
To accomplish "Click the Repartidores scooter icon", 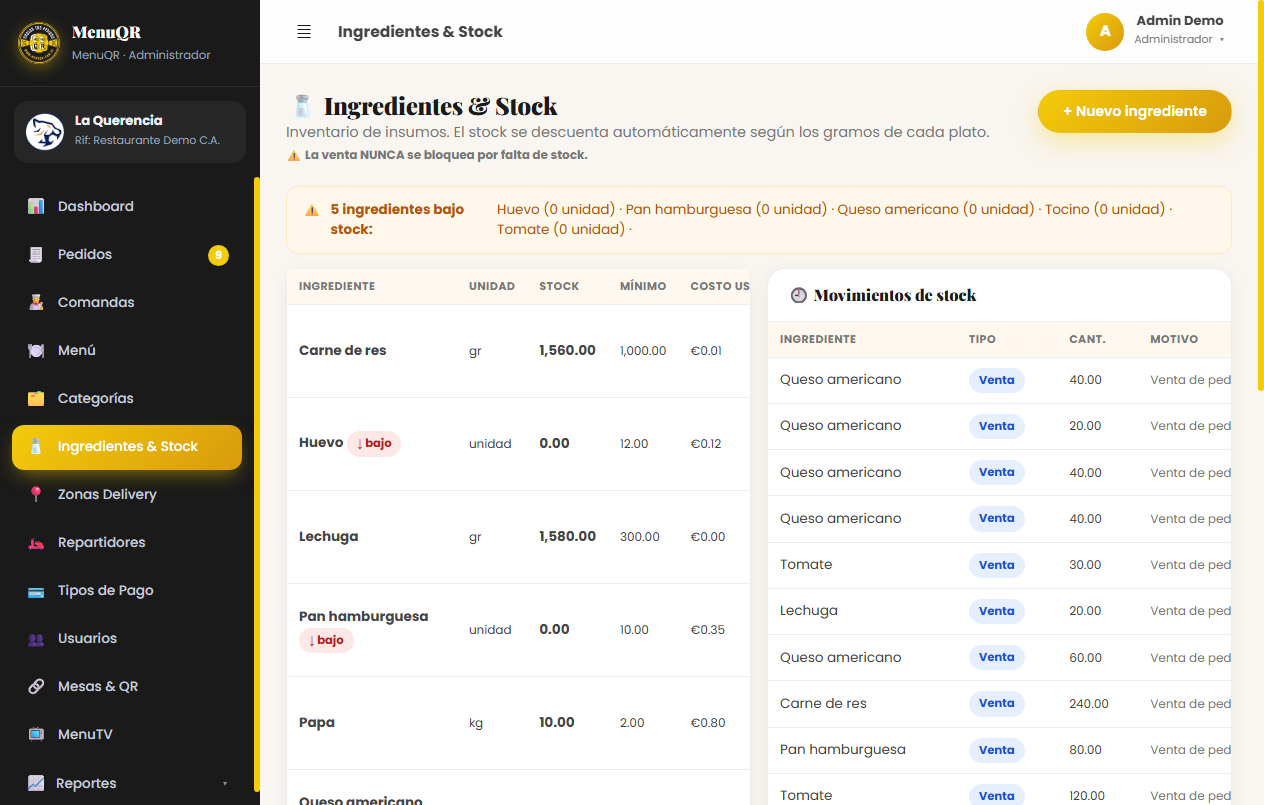I will click(36, 542).
